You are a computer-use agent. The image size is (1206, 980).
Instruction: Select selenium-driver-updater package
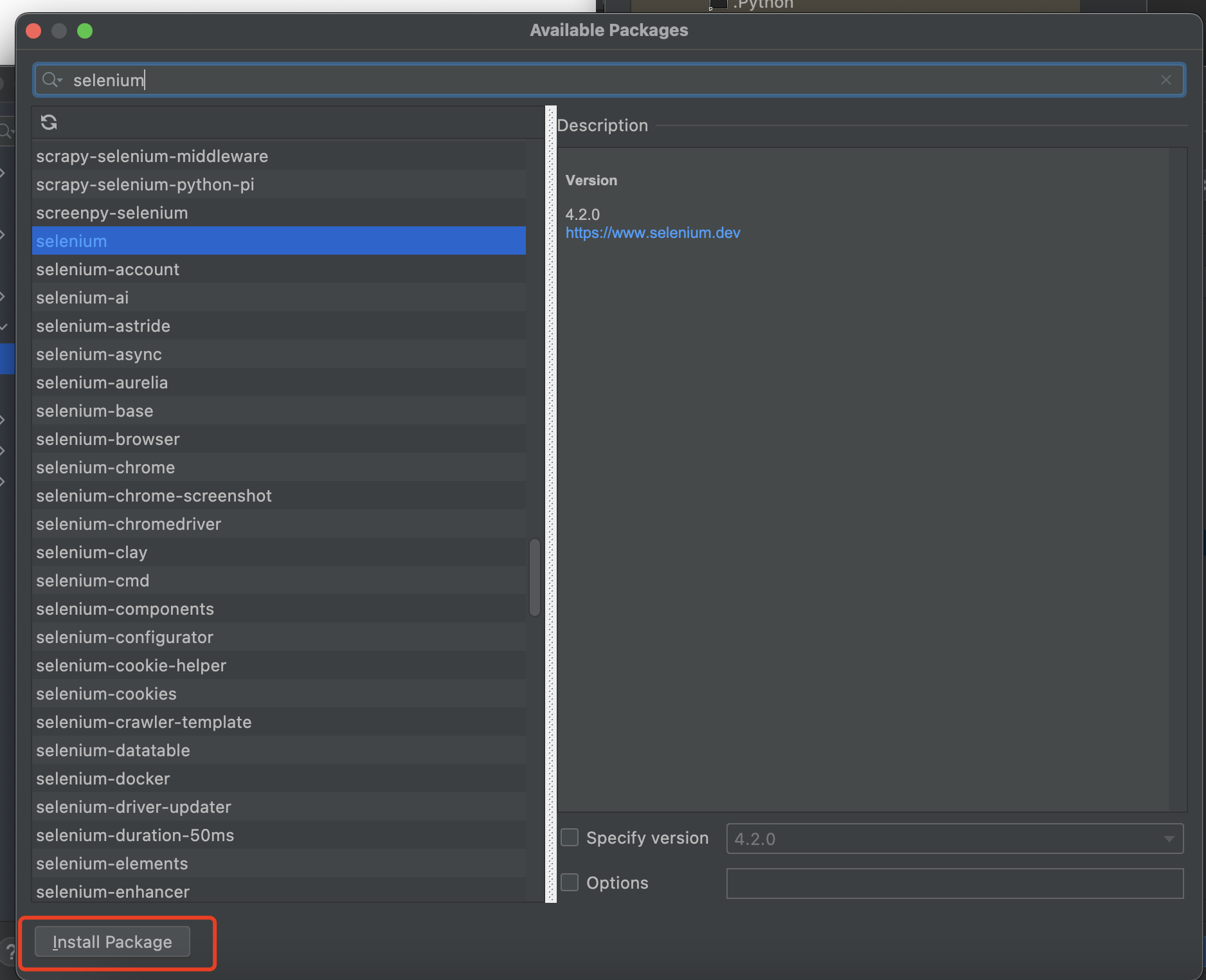coord(279,806)
